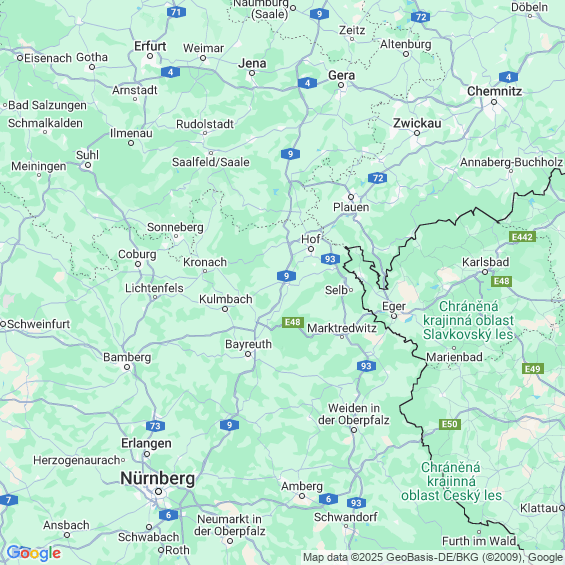Click the E442 route shield
This screenshot has width=565, height=565.
[x=522, y=237]
